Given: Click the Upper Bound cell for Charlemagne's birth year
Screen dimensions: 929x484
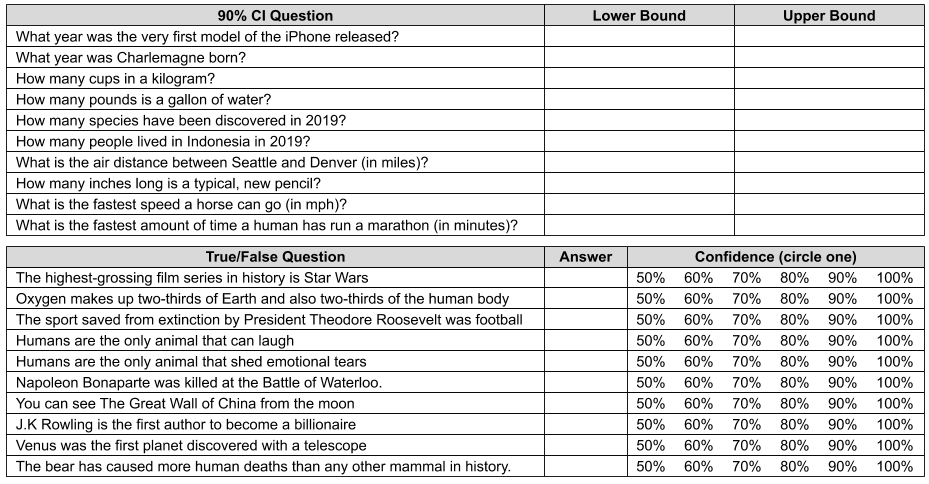Looking at the screenshot, I should coord(829,57).
